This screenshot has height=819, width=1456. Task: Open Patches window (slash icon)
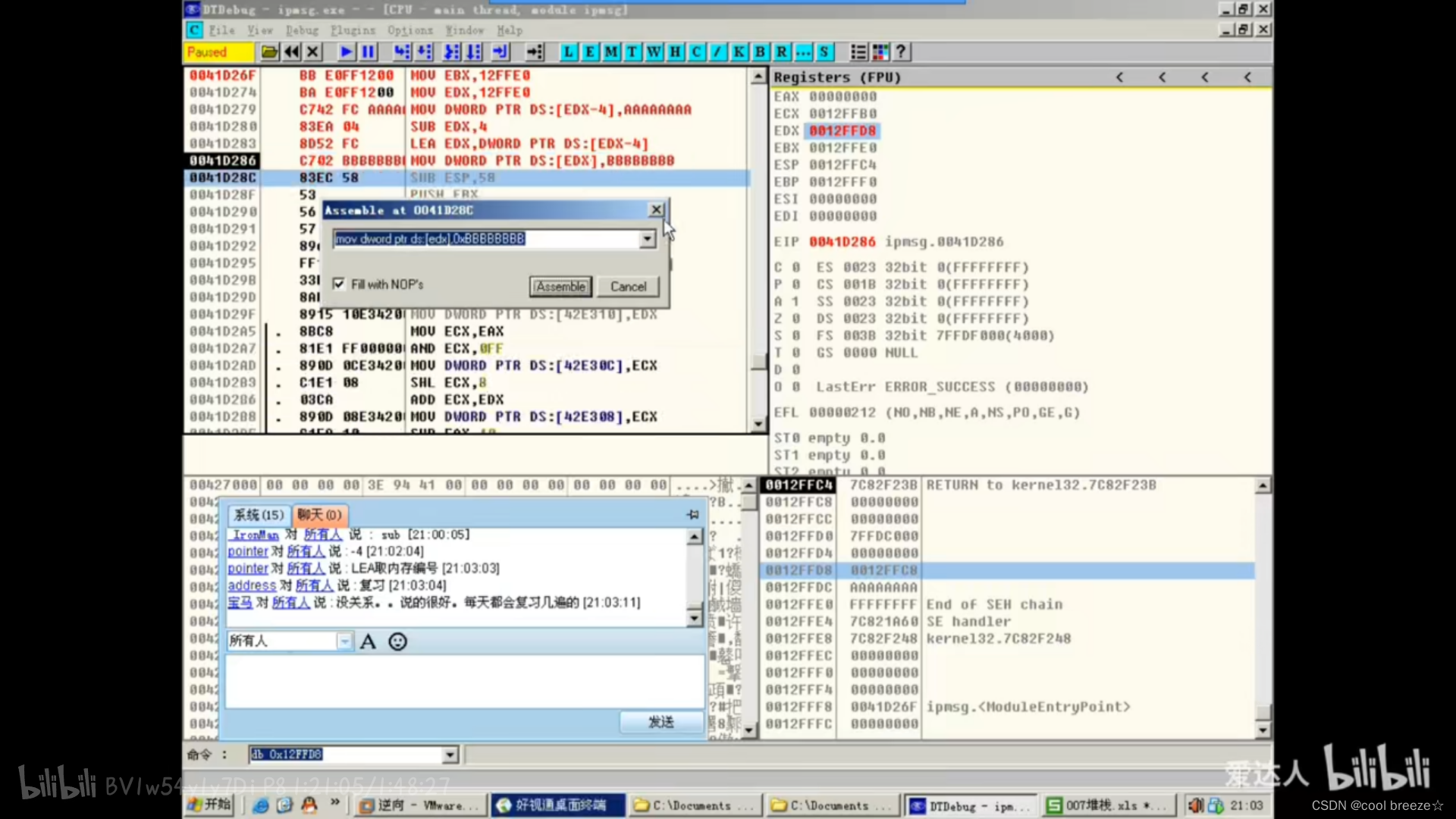click(717, 52)
